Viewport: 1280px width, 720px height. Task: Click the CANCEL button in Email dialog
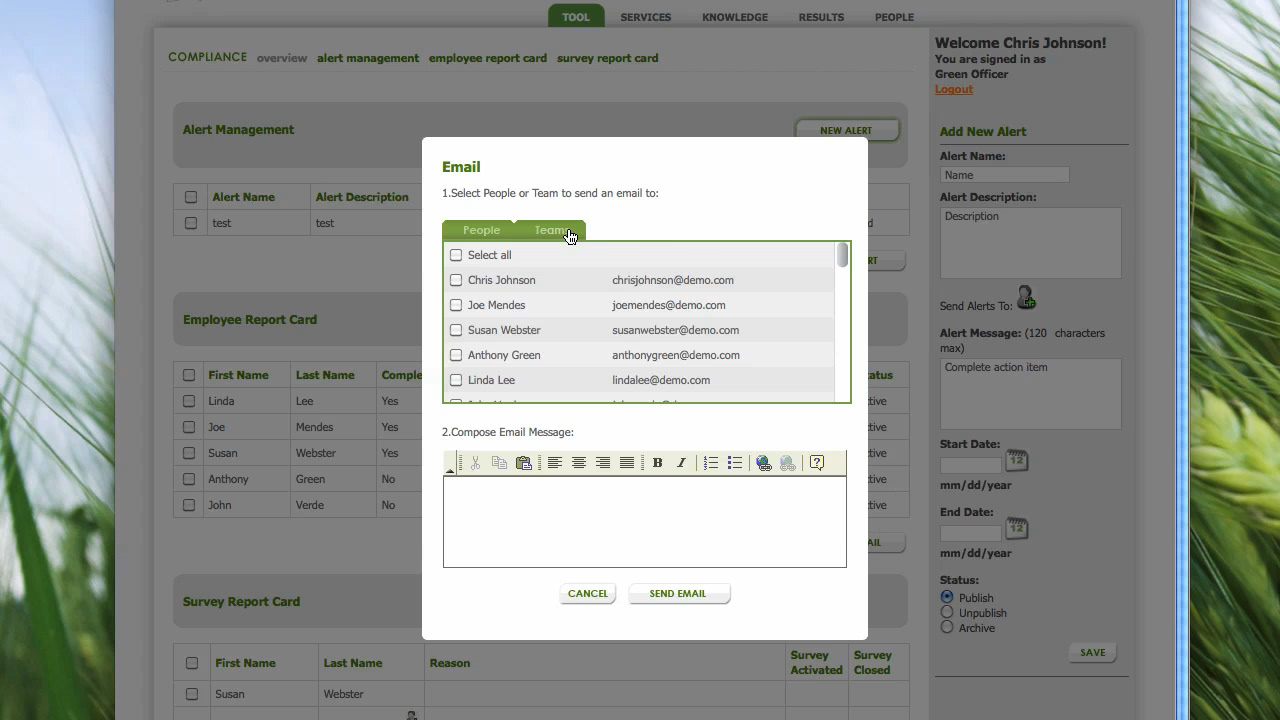(x=588, y=594)
